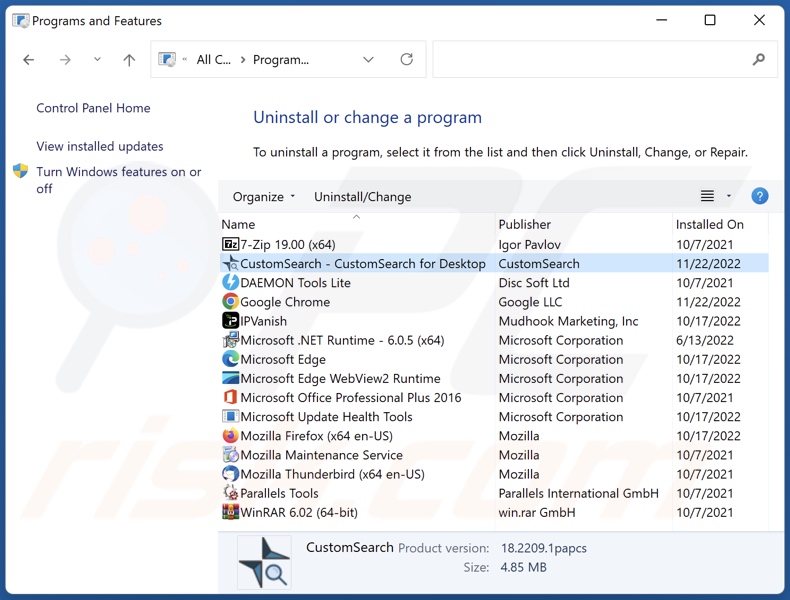The image size is (790, 600).
Task: Sort by the Publisher column header
Action: [x=524, y=224]
